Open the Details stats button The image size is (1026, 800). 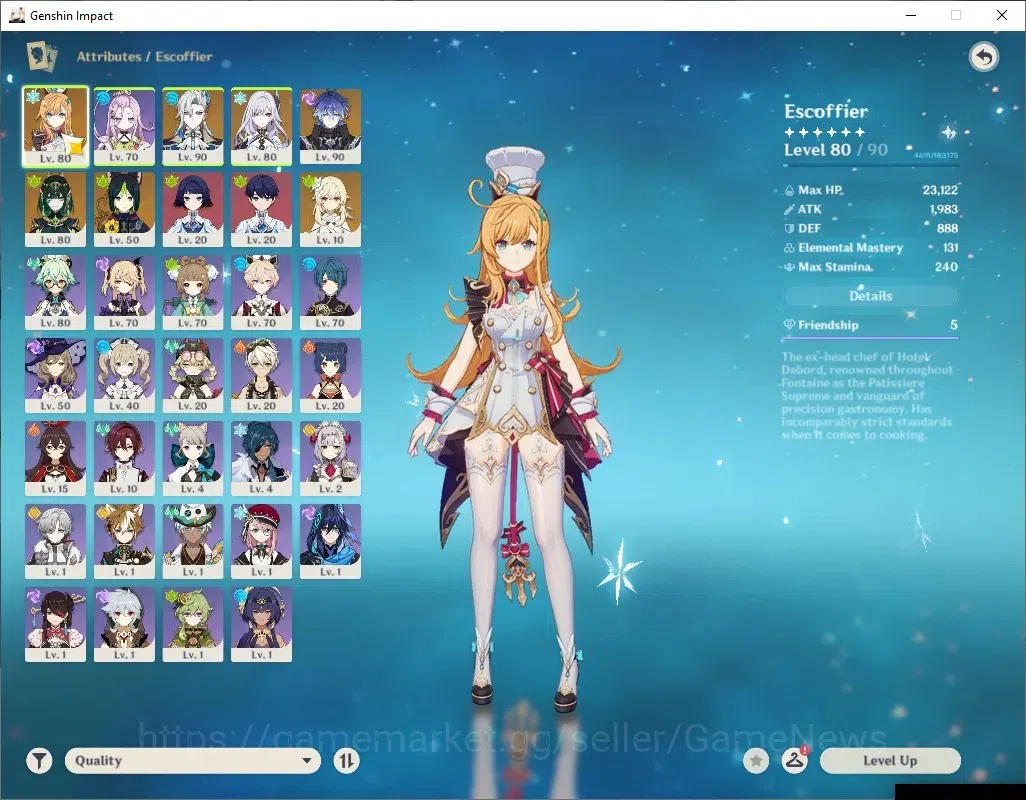coord(870,296)
